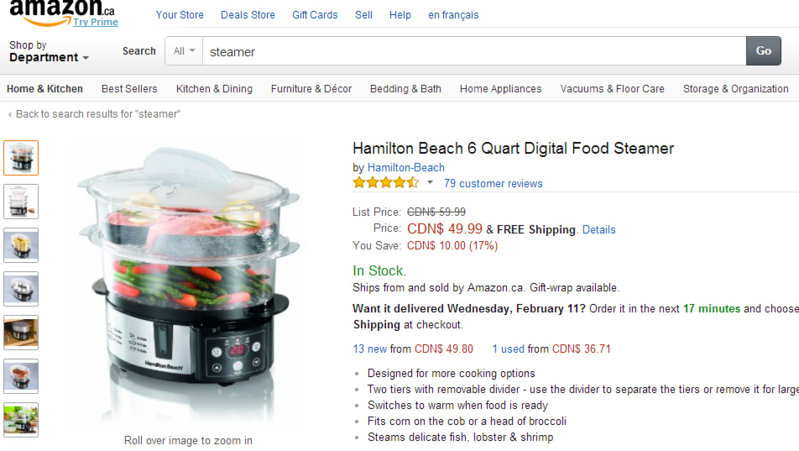This screenshot has height=451, width=799.
Task: Expand the rating breakdown arrow
Action: [430, 183]
